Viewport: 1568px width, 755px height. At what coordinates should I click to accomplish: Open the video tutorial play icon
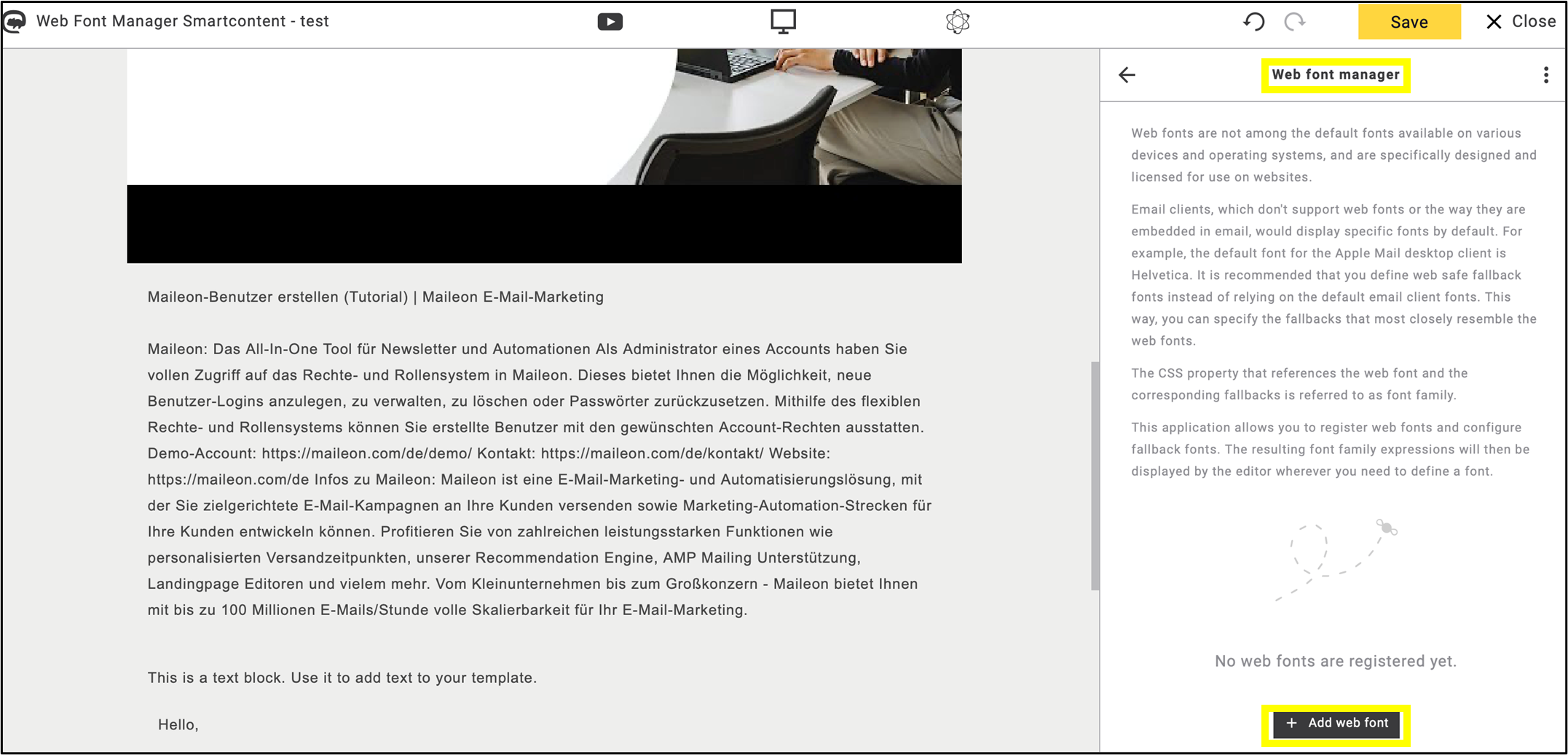tap(610, 22)
